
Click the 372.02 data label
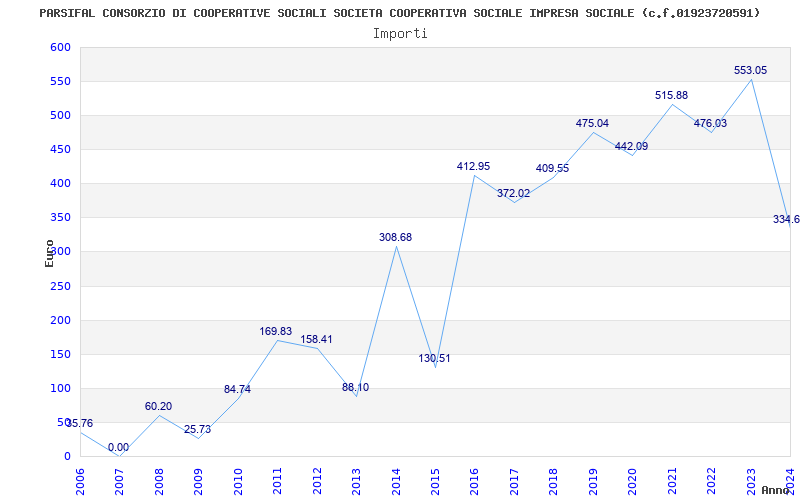(513, 194)
